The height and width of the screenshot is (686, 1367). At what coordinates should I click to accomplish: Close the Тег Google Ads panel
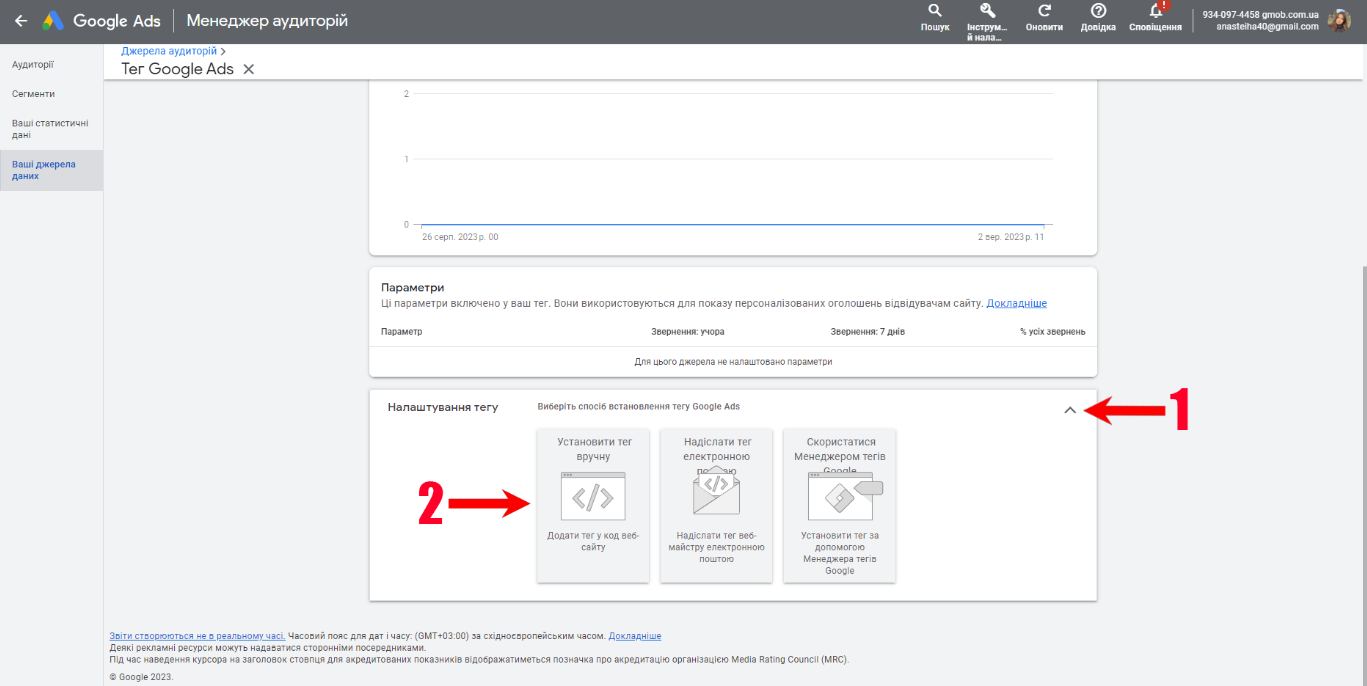coord(249,69)
